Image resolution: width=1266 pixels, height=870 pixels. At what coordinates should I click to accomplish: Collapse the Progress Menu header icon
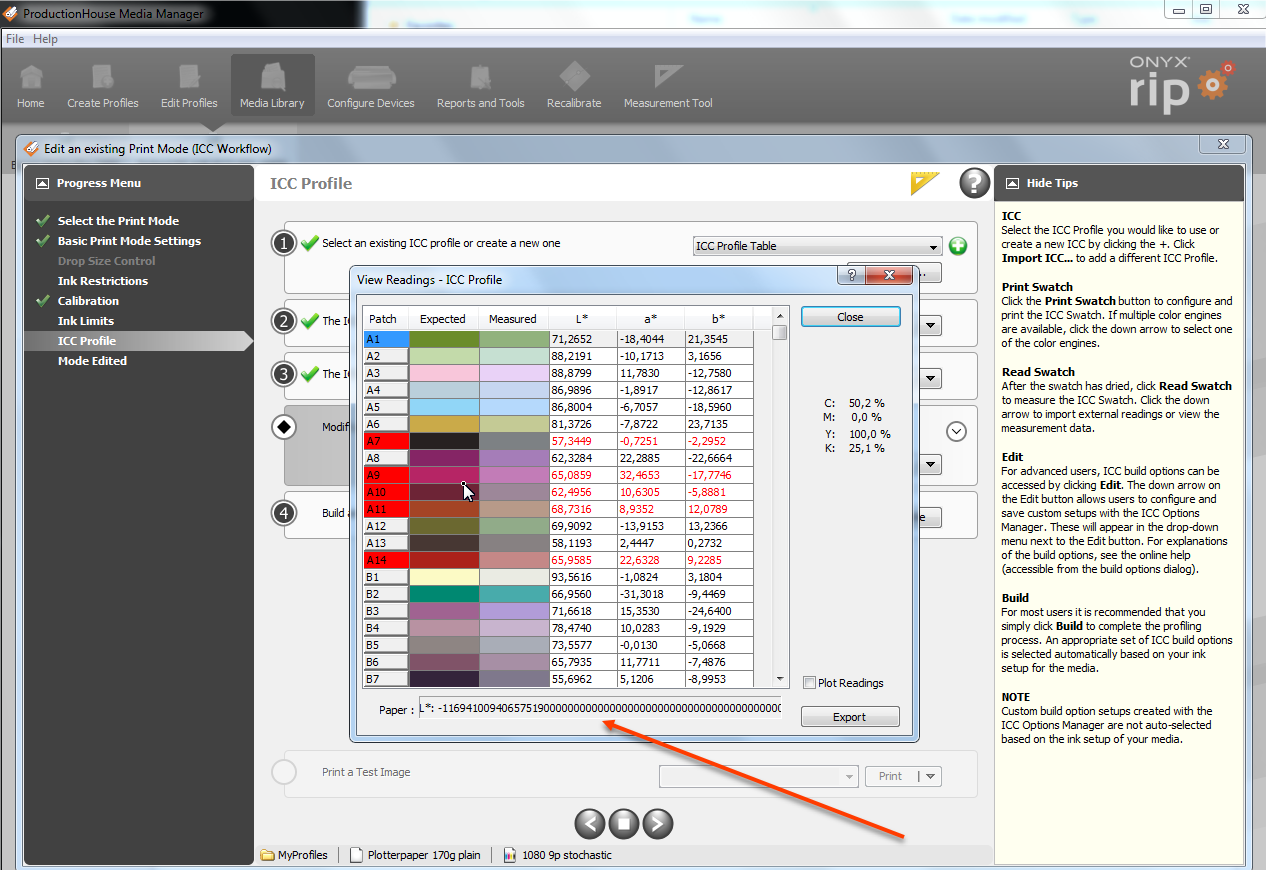[42, 183]
